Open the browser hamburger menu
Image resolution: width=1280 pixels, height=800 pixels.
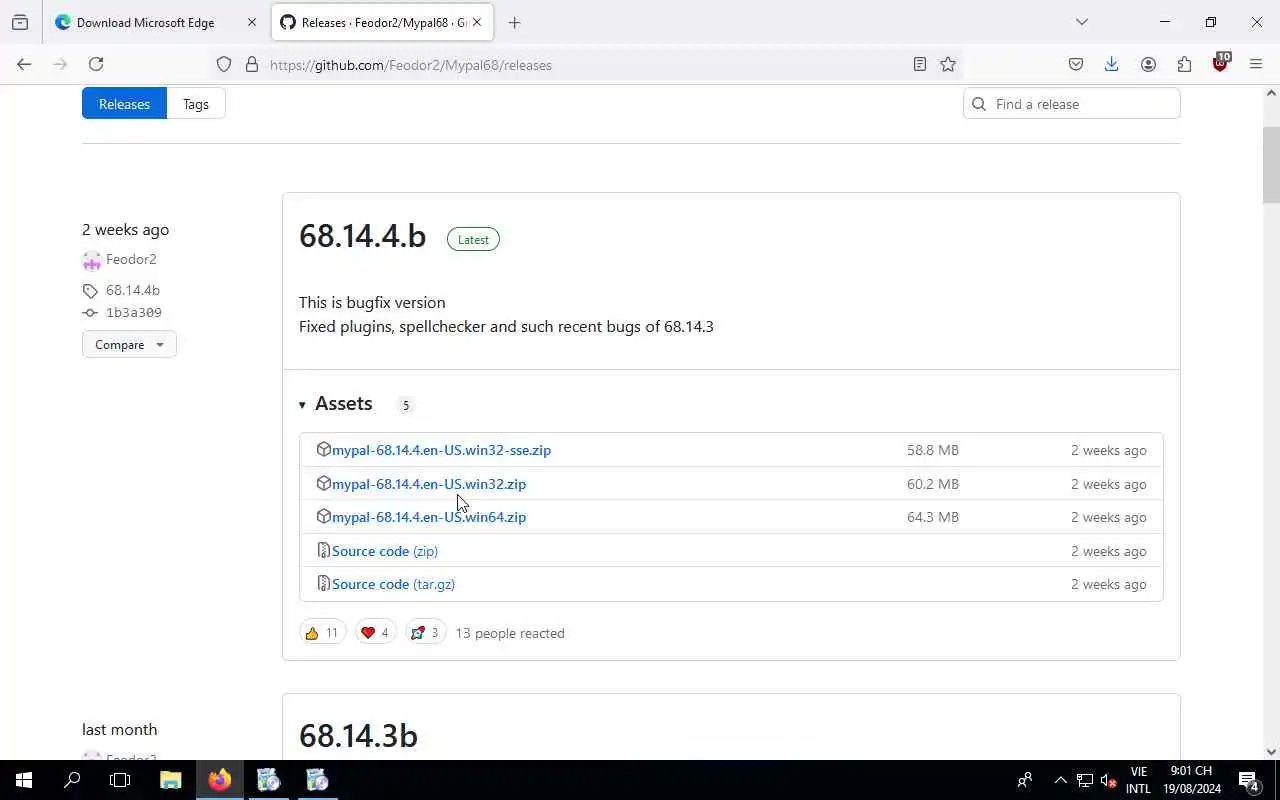1256,64
